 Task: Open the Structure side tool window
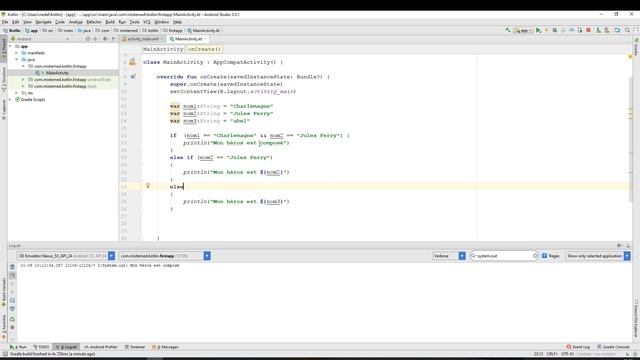(x=4, y=80)
